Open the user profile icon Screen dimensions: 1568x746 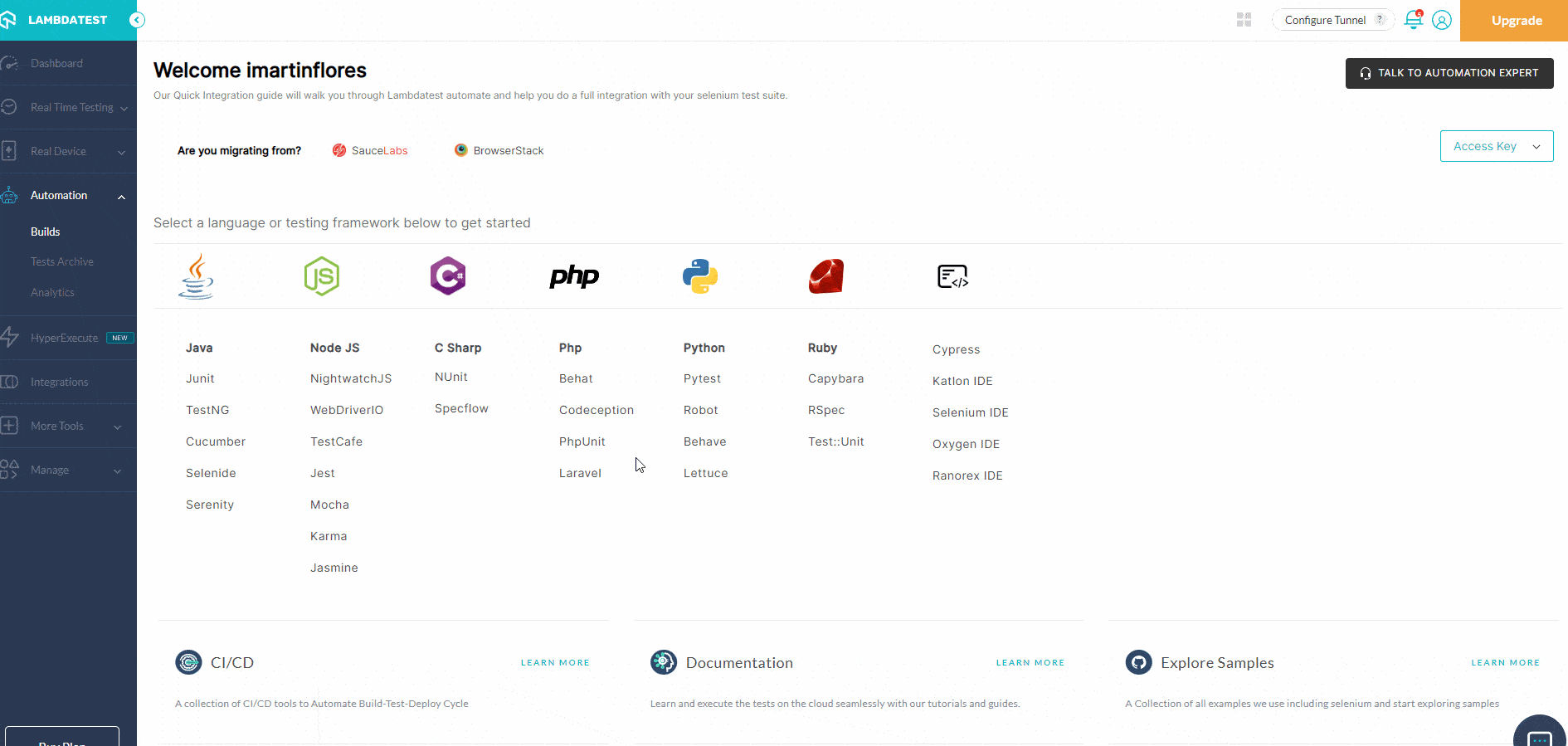(1442, 20)
